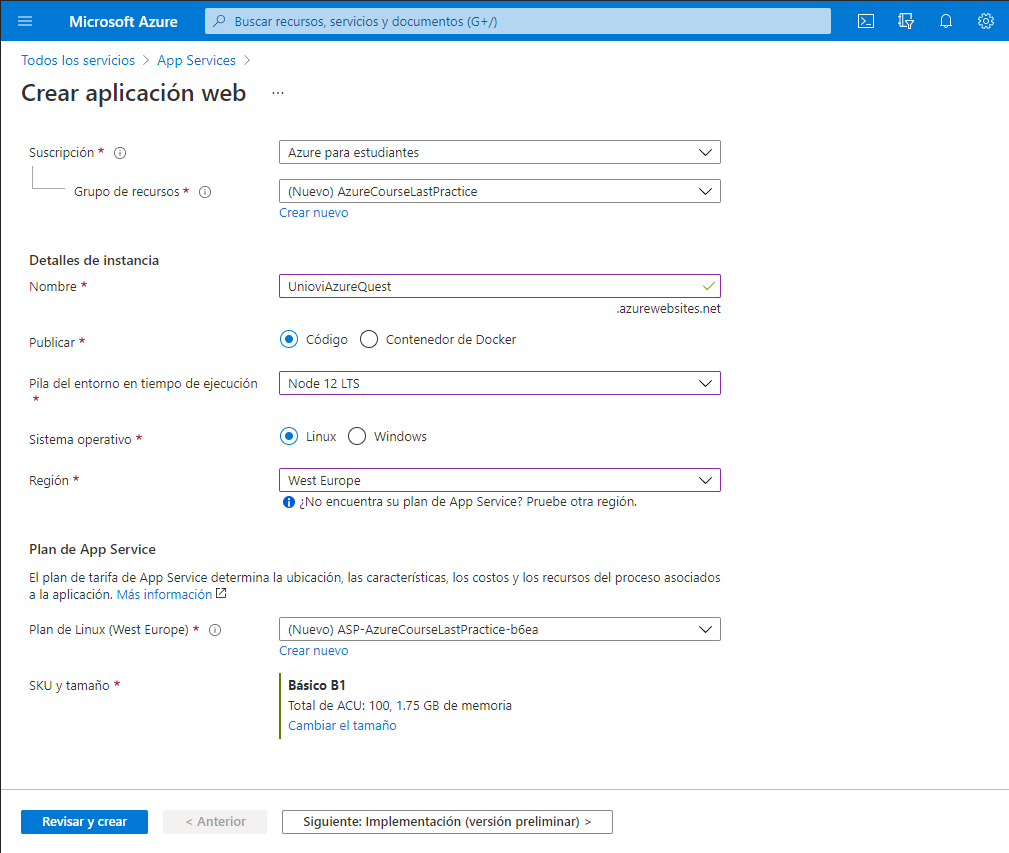Open the notifications bell
Screen dimensions: 1009x853
coord(945,21)
